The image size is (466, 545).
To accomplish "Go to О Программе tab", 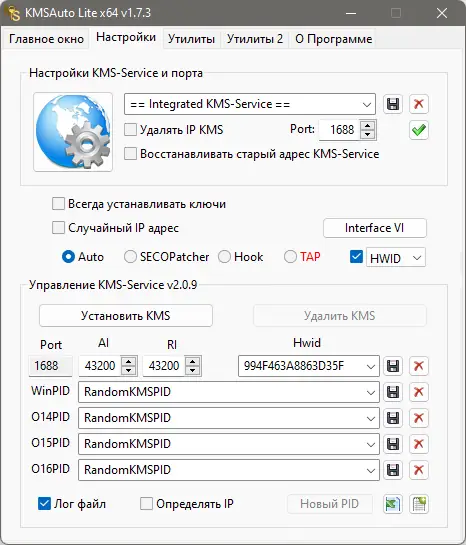I will (334, 39).
